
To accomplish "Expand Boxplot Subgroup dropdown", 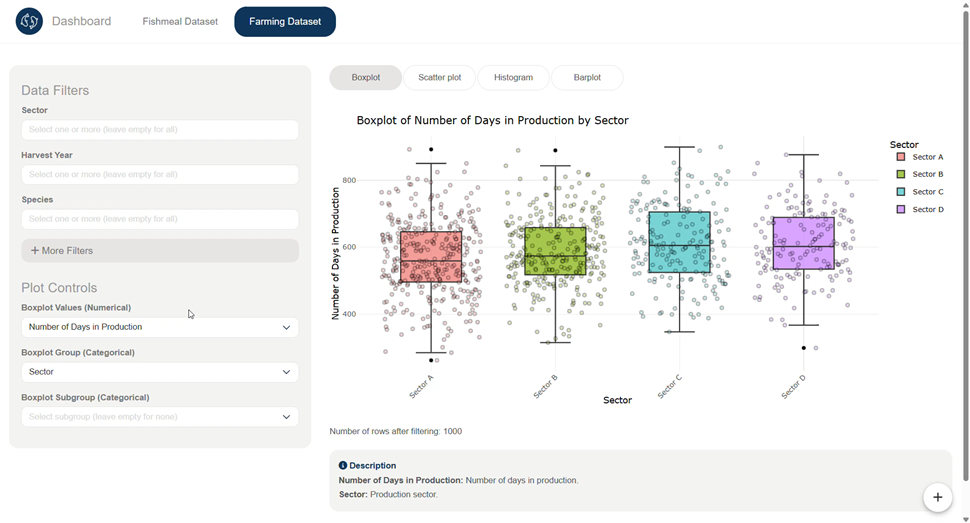I will click(160, 417).
